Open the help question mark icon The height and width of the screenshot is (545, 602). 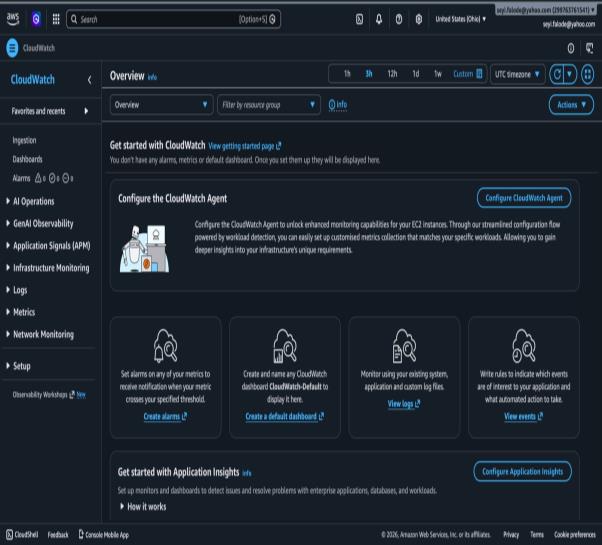click(x=399, y=19)
